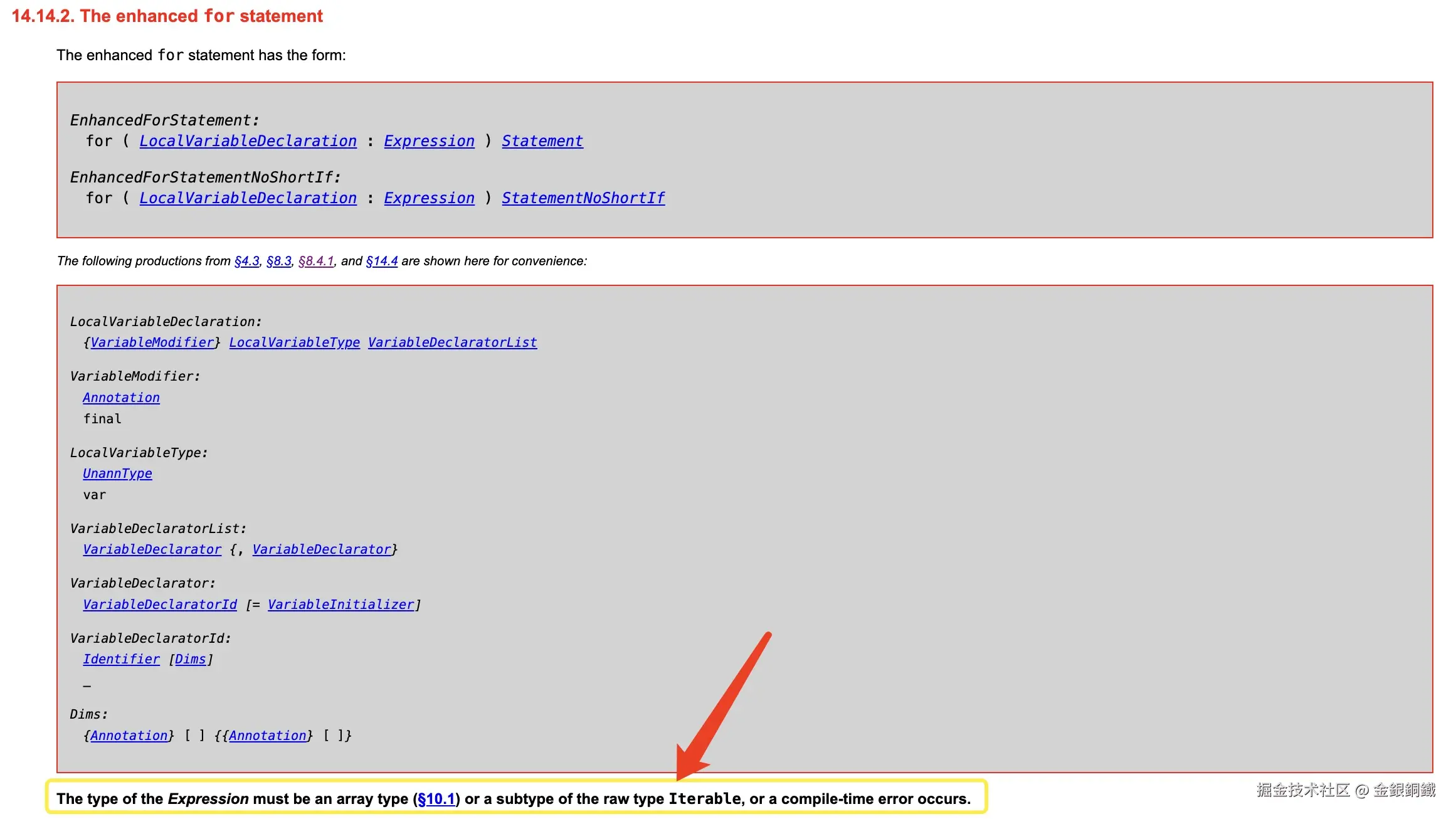
Task: Click the VariableModifier grammar link
Action: coord(152,342)
